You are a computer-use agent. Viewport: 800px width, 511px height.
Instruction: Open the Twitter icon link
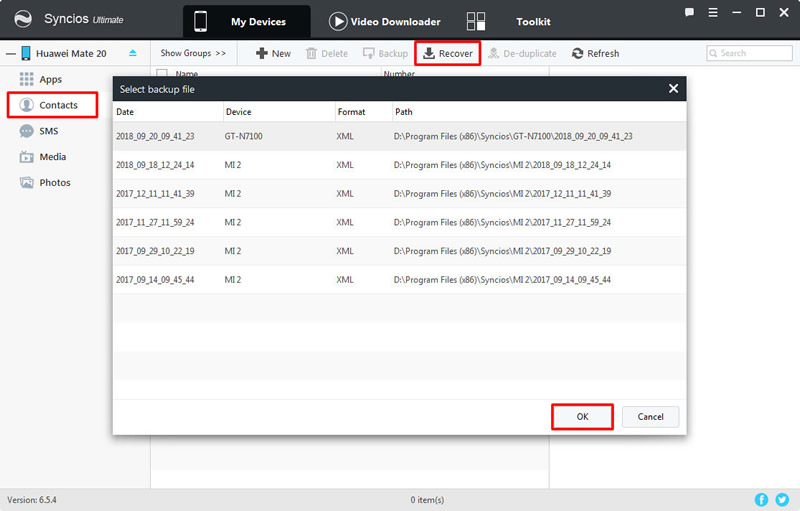click(782, 500)
